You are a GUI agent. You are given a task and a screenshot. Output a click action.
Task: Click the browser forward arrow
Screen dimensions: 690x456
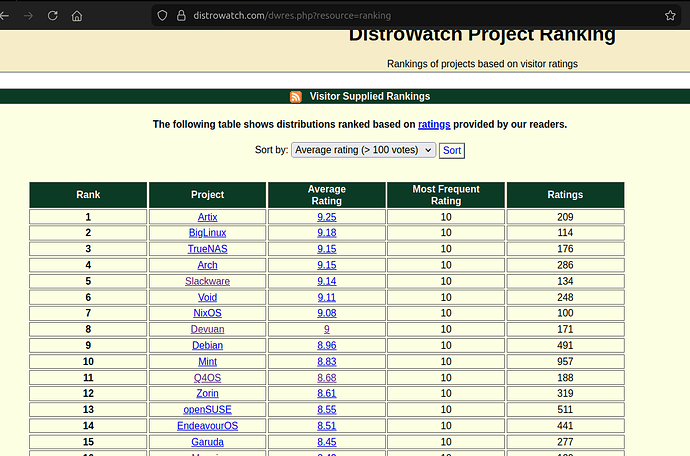tap(29, 16)
